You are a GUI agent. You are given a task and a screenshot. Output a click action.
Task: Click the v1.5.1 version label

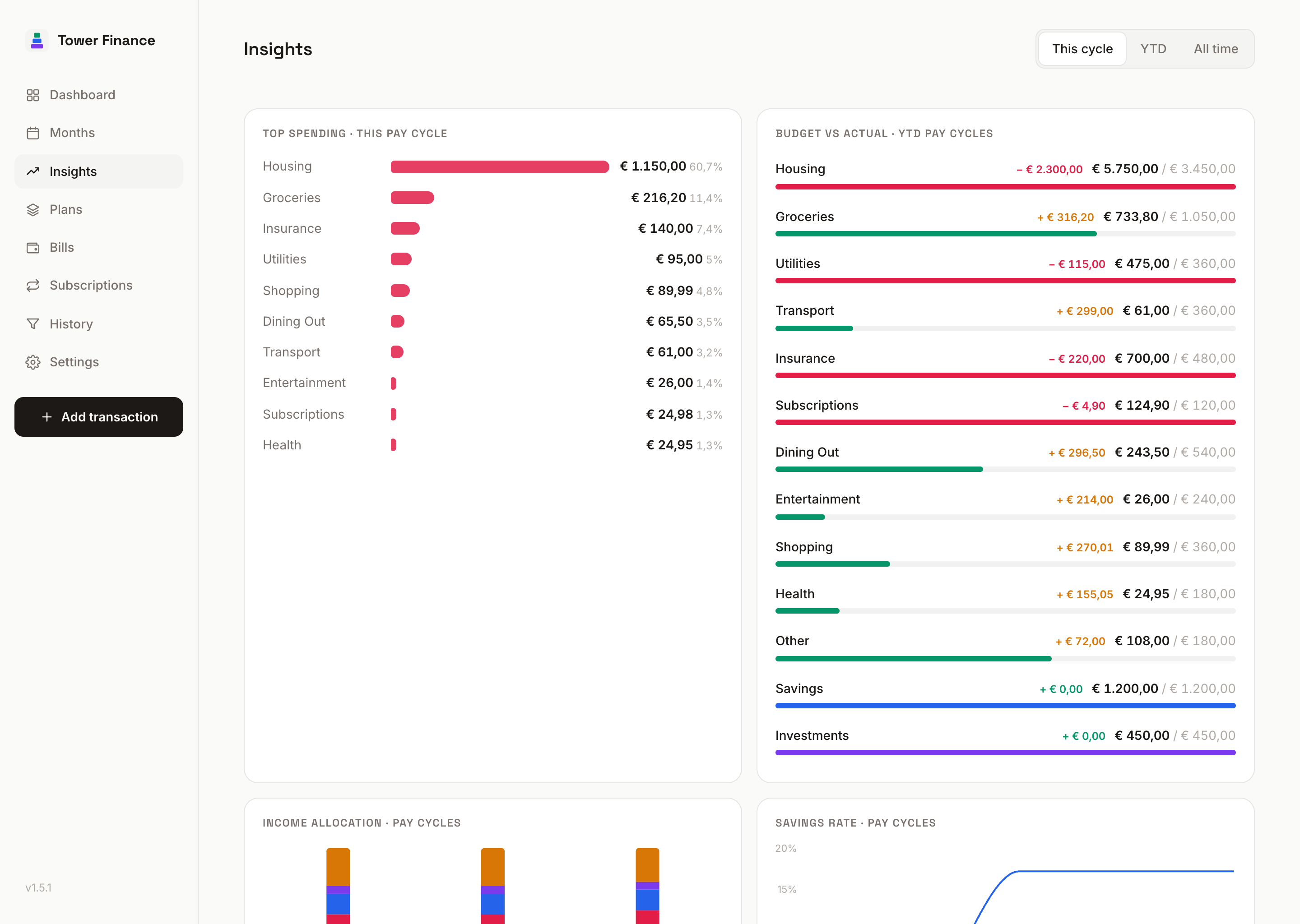(38, 887)
